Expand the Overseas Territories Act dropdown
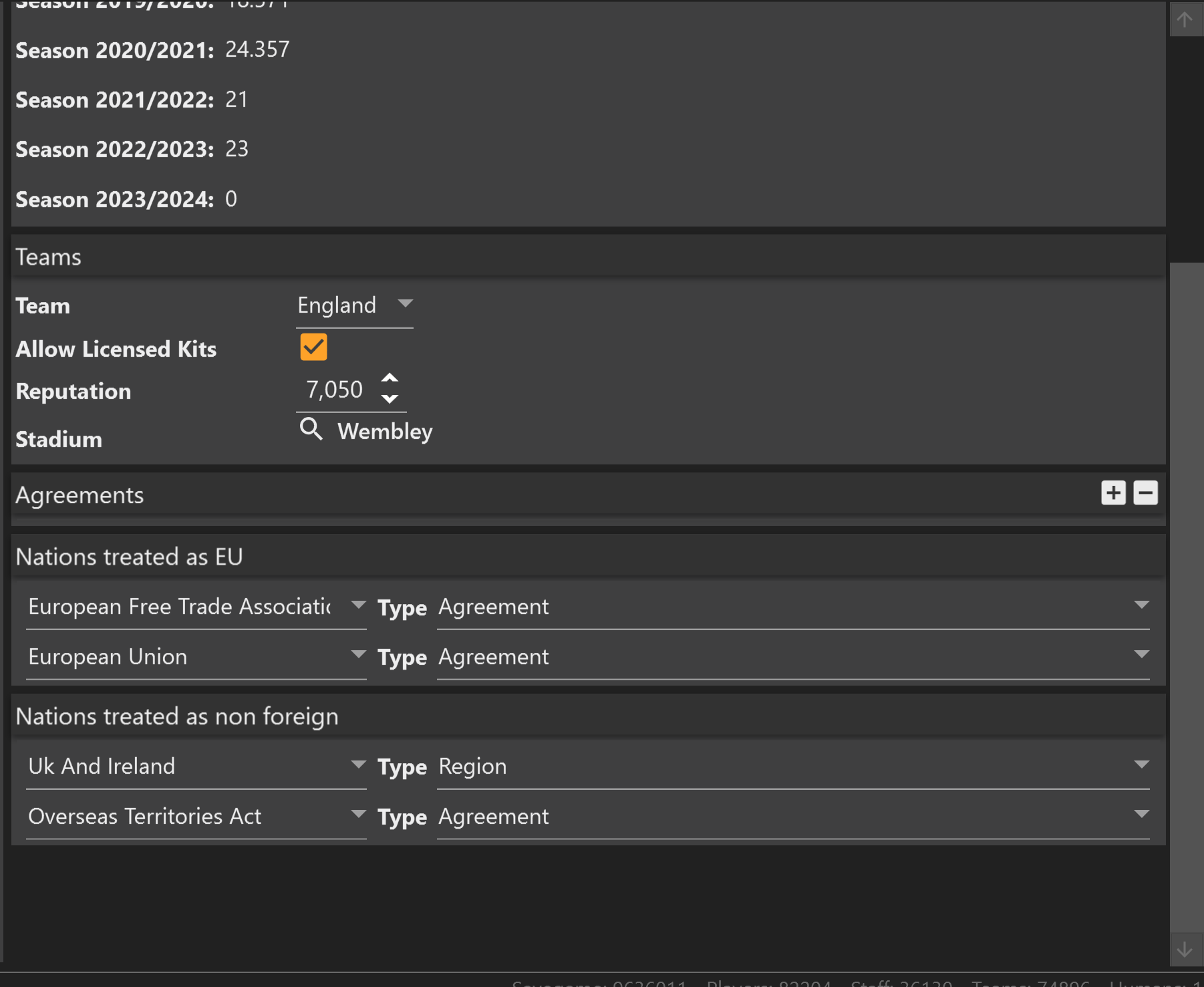Viewport: 1204px width, 987px height. click(x=196, y=817)
